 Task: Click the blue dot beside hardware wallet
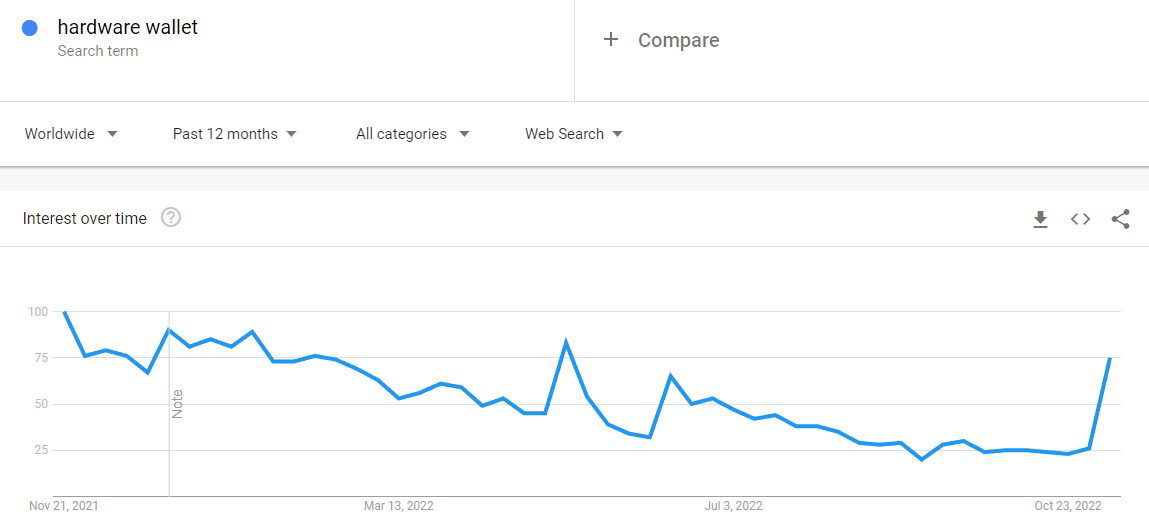point(30,29)
